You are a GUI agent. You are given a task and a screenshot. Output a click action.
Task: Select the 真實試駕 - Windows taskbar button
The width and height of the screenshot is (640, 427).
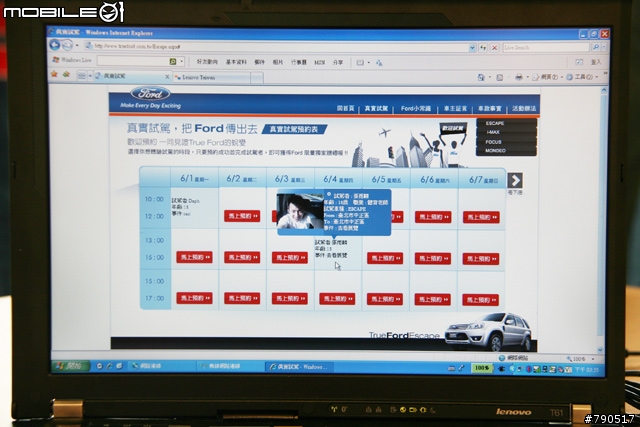click(299, 367)
